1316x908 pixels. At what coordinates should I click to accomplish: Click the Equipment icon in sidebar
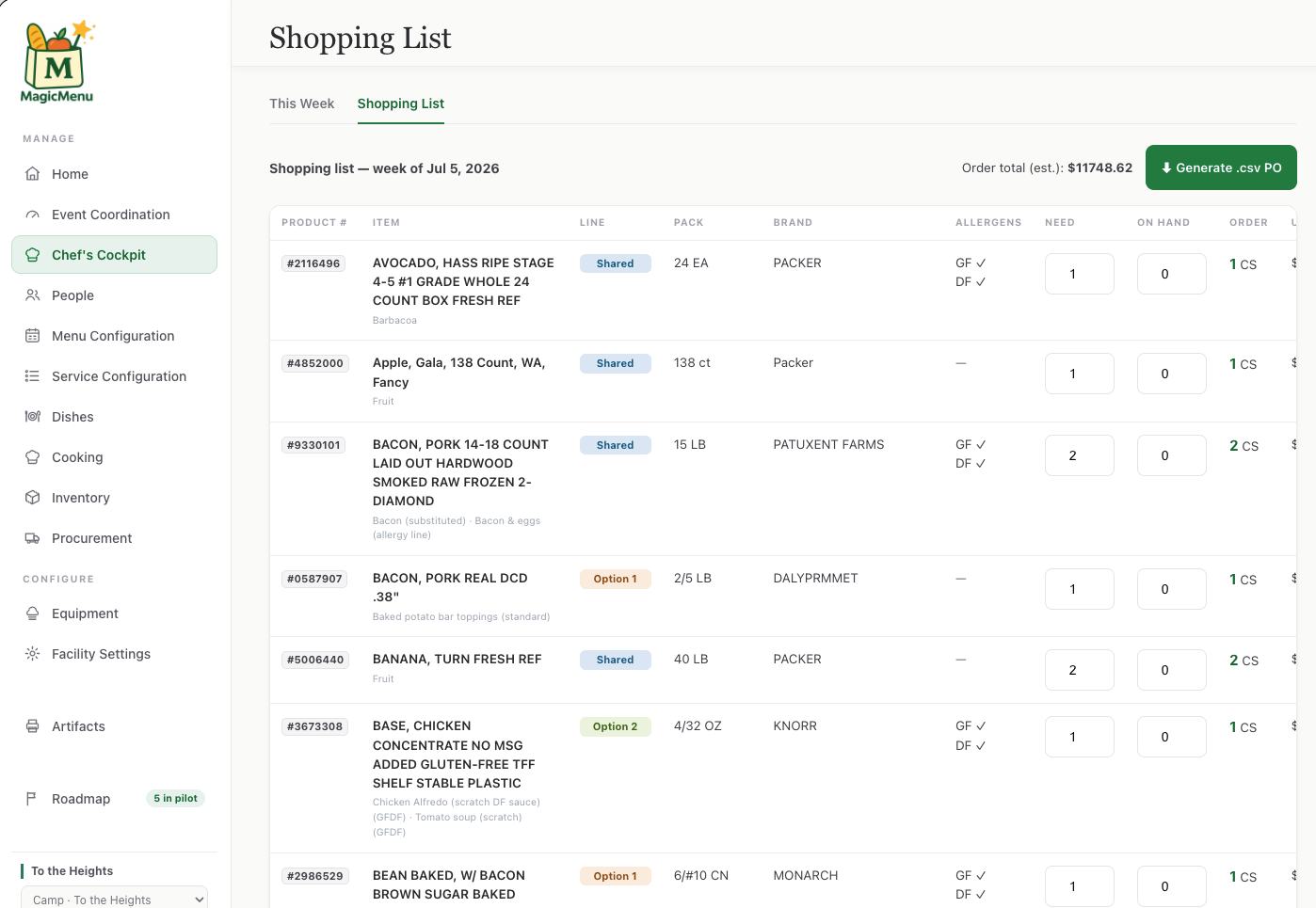tap(32, 613)
